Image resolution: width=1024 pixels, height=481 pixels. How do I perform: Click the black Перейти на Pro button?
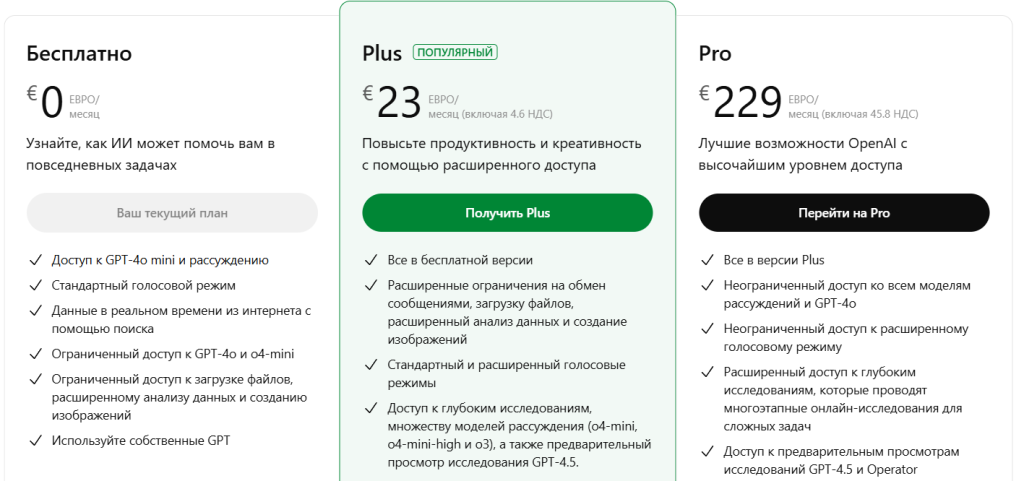pos(844,213)
